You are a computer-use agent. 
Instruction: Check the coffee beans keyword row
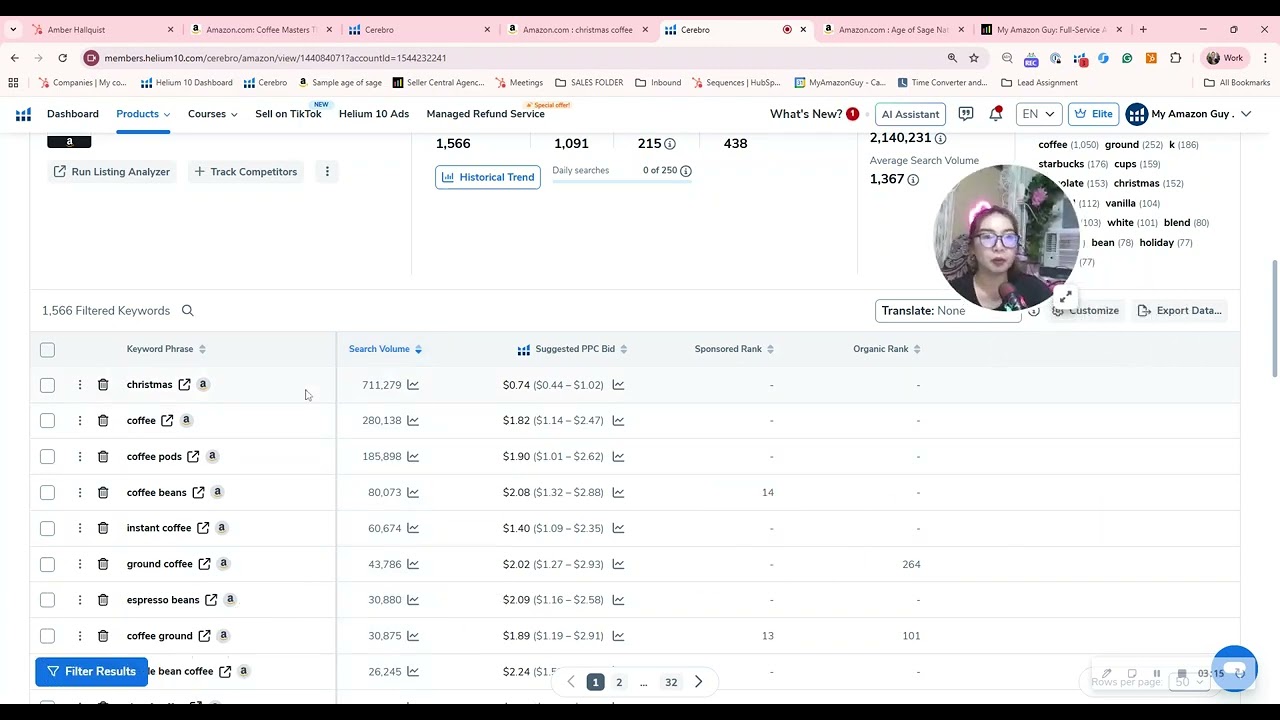coord(47,493)
